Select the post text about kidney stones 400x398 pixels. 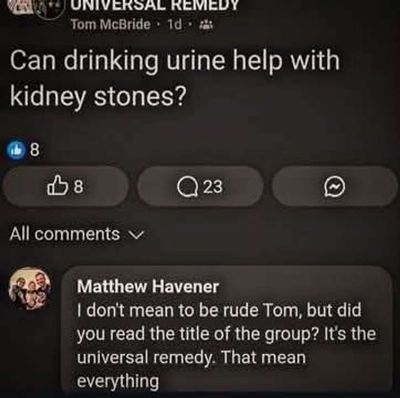point(175,78)
